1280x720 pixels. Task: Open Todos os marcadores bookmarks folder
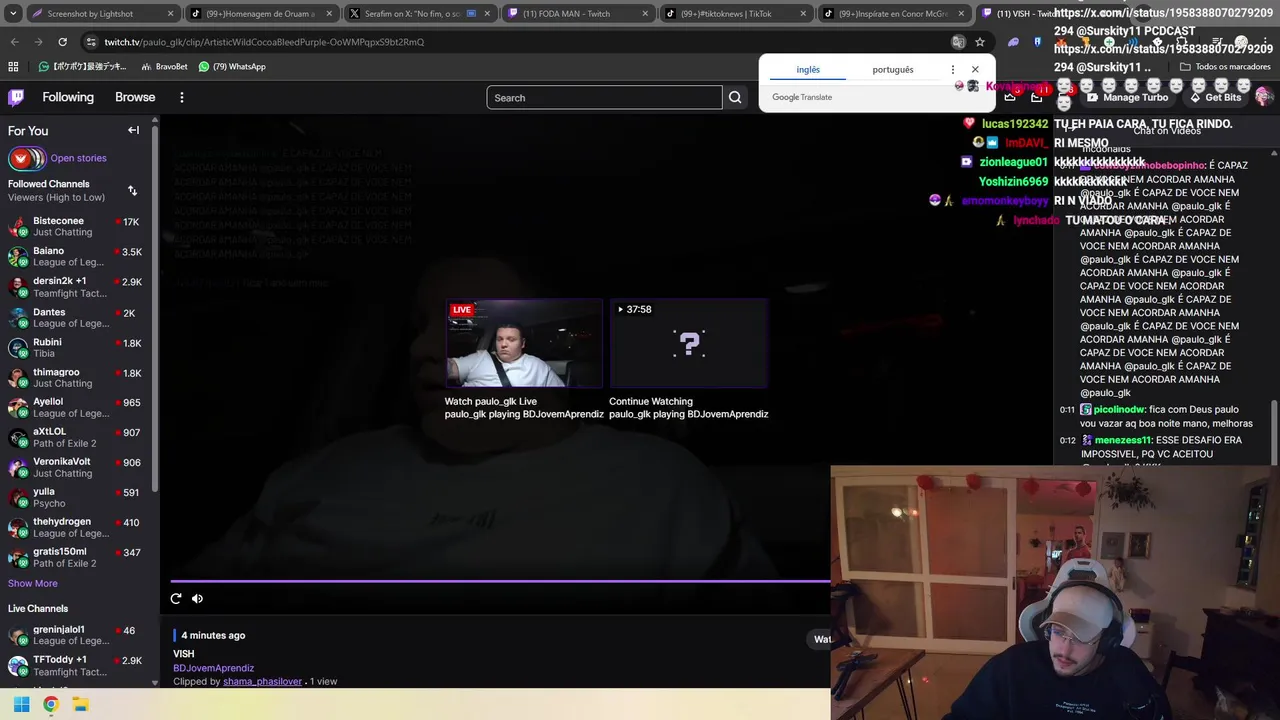tap(1225, 66)
